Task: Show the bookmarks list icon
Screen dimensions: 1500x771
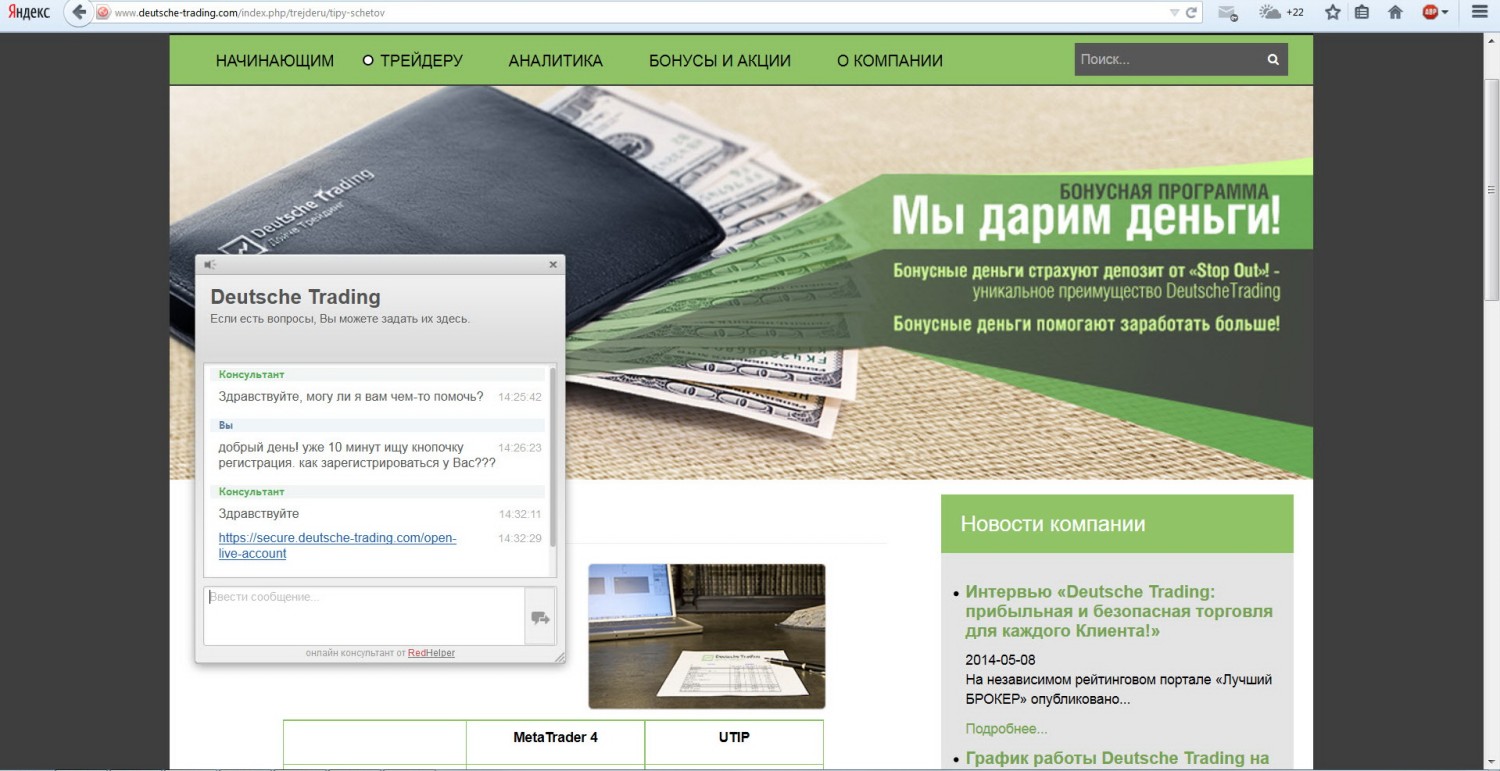Action: (x=1362, y=13)
